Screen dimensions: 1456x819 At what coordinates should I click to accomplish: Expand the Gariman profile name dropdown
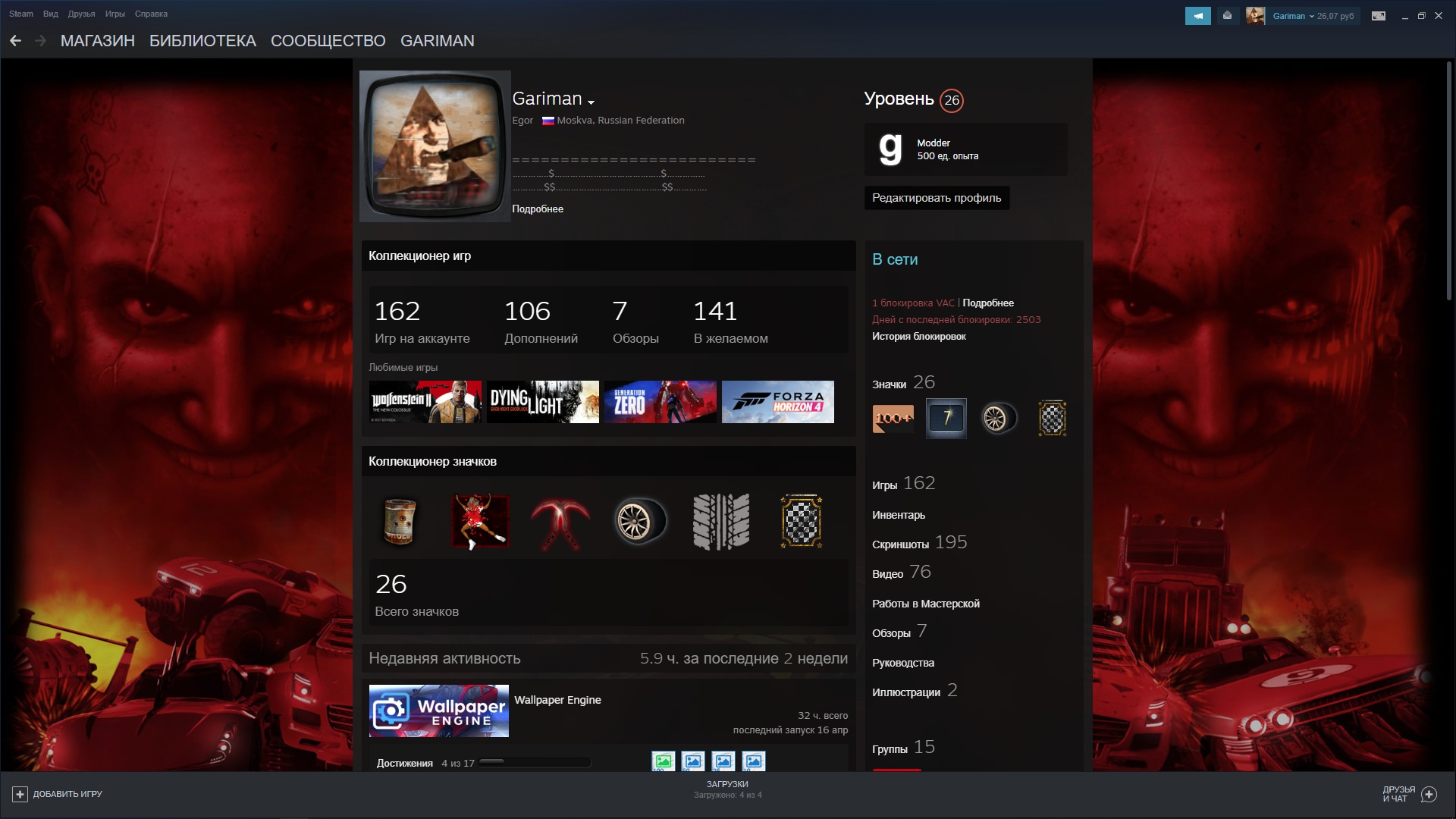[x=591, y=102]
